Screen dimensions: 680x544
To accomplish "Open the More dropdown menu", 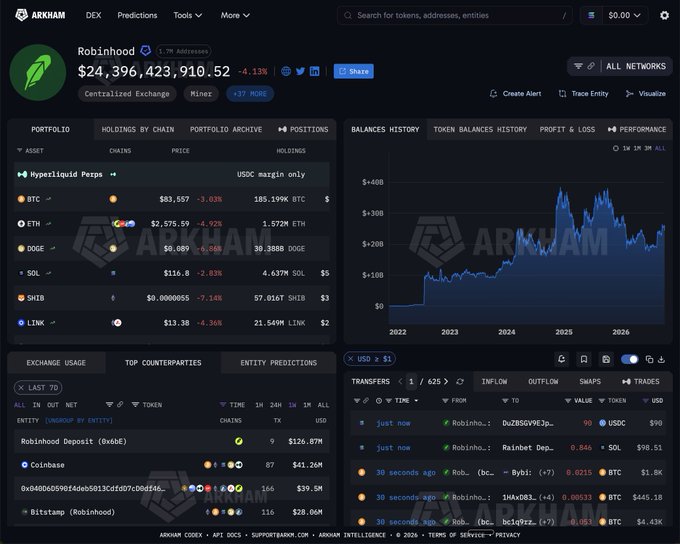I will click(x=235, y=15).
